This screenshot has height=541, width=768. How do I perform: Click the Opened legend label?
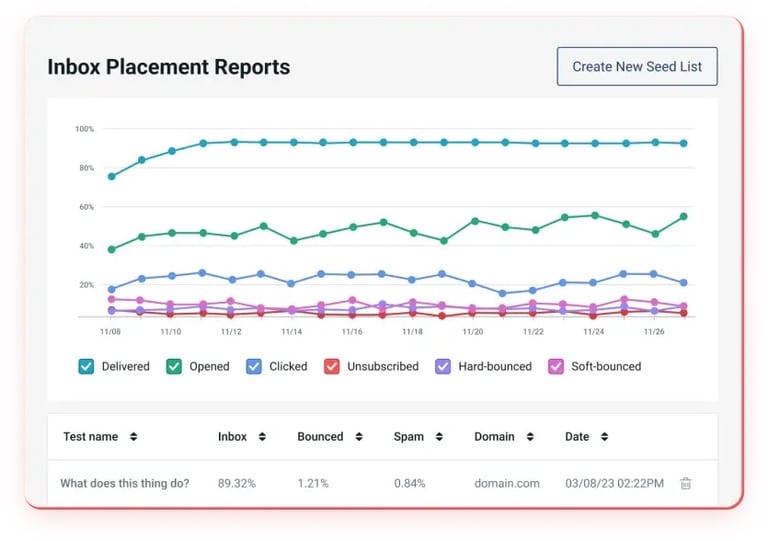click(209, 366)
